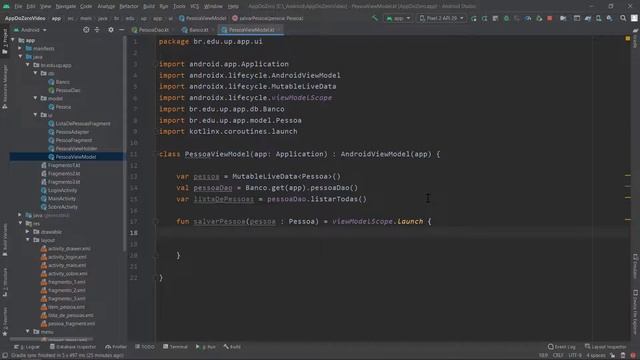The image size is (640, 360).
Task: Open the Build menu
Action: tap(149, 6)
